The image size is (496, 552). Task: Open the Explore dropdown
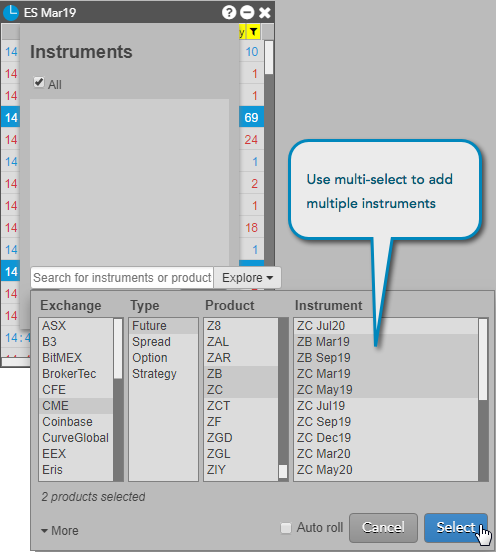tap(247, 278)
